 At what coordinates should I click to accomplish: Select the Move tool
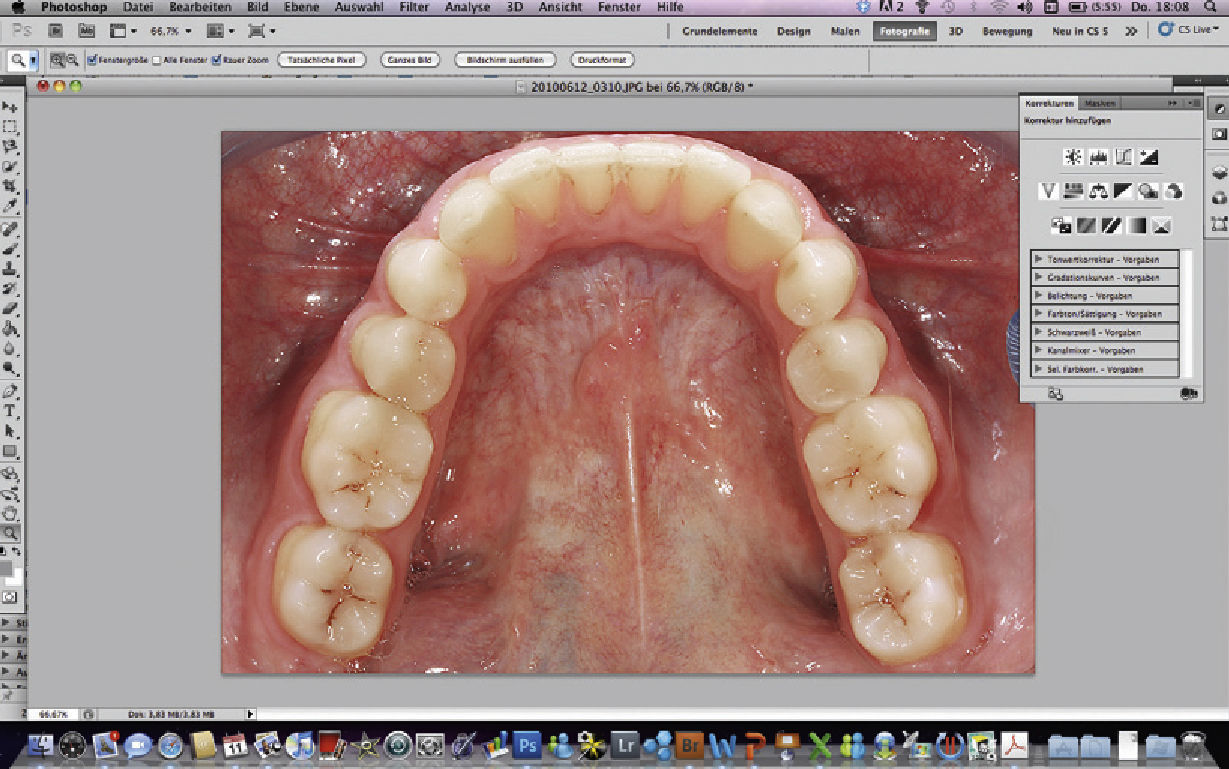pos(10,107)
